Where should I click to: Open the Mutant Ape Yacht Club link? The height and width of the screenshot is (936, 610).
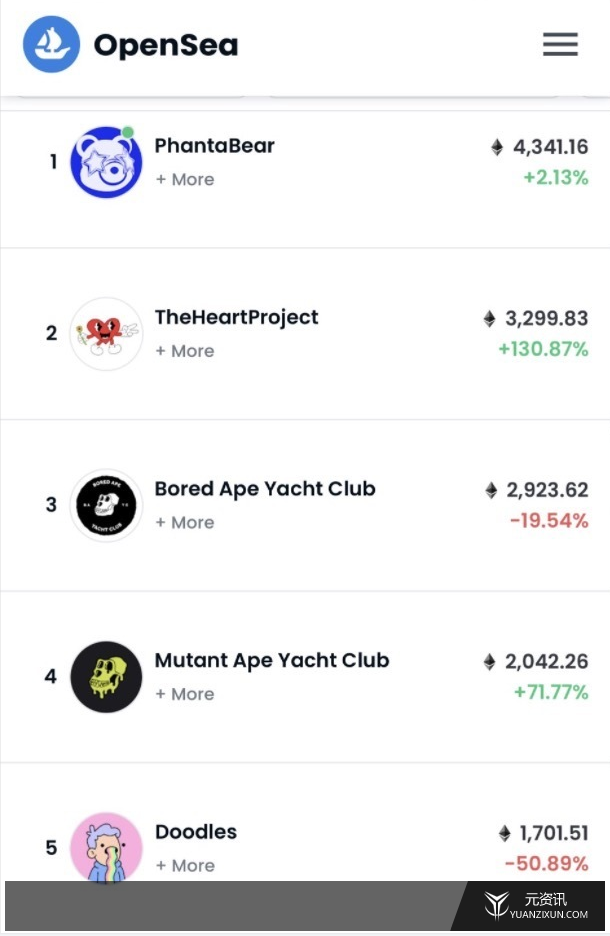tap(272, 660)
